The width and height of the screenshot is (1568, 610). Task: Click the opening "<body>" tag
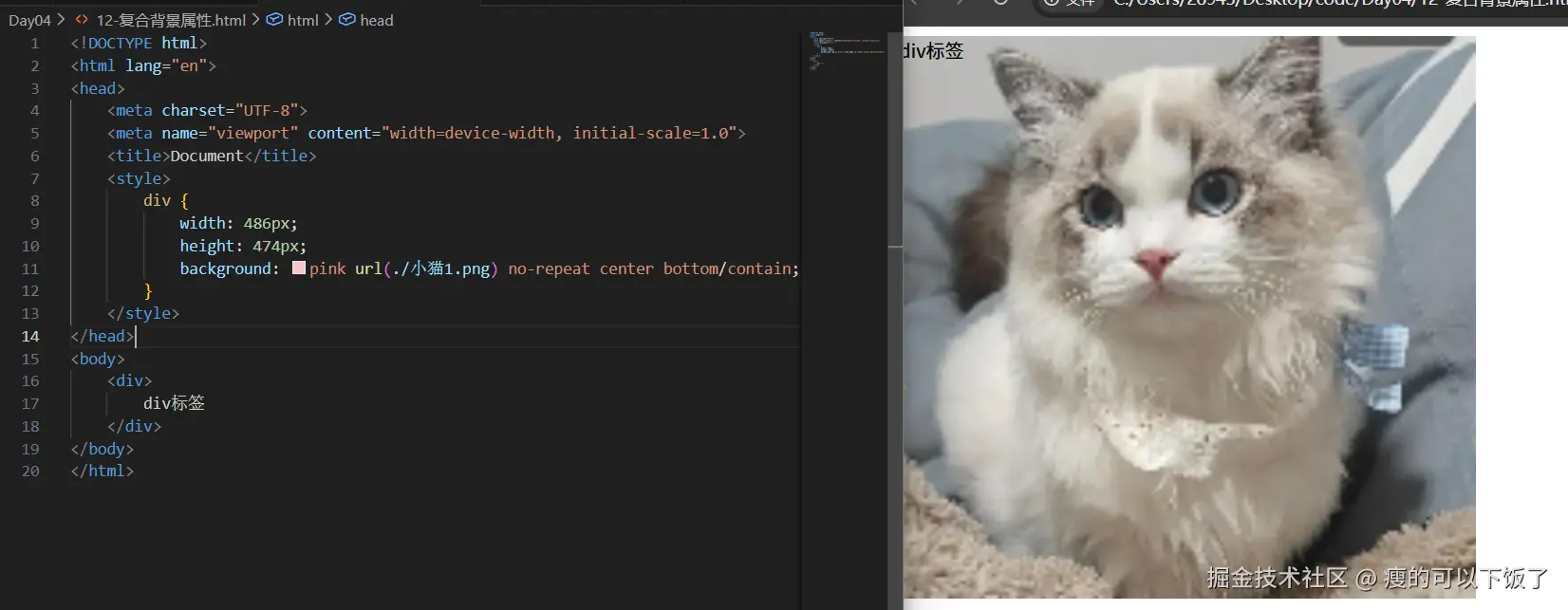click(x=98, y=360)
